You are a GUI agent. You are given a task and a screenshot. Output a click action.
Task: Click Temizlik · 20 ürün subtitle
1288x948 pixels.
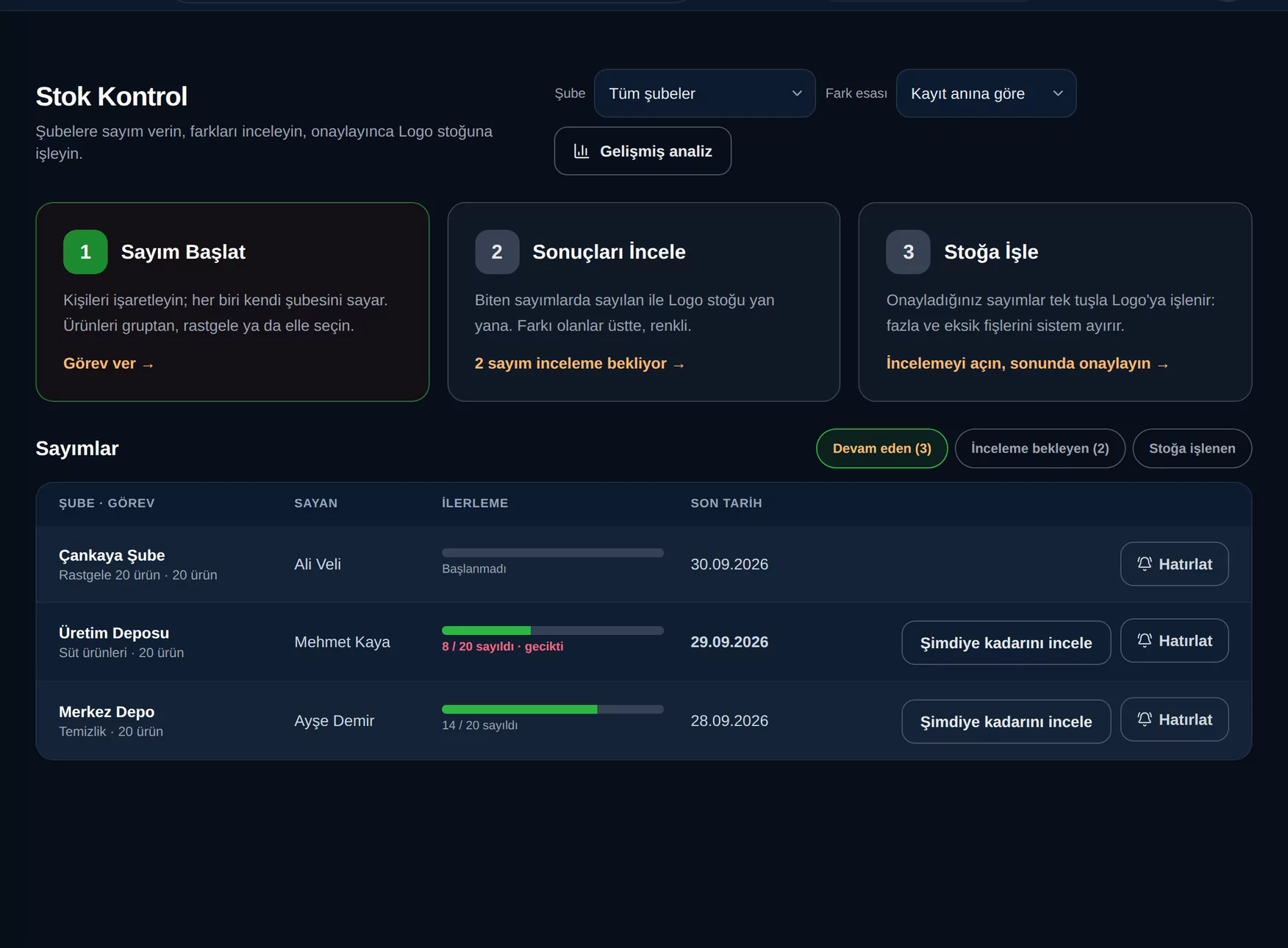(111, 732)
